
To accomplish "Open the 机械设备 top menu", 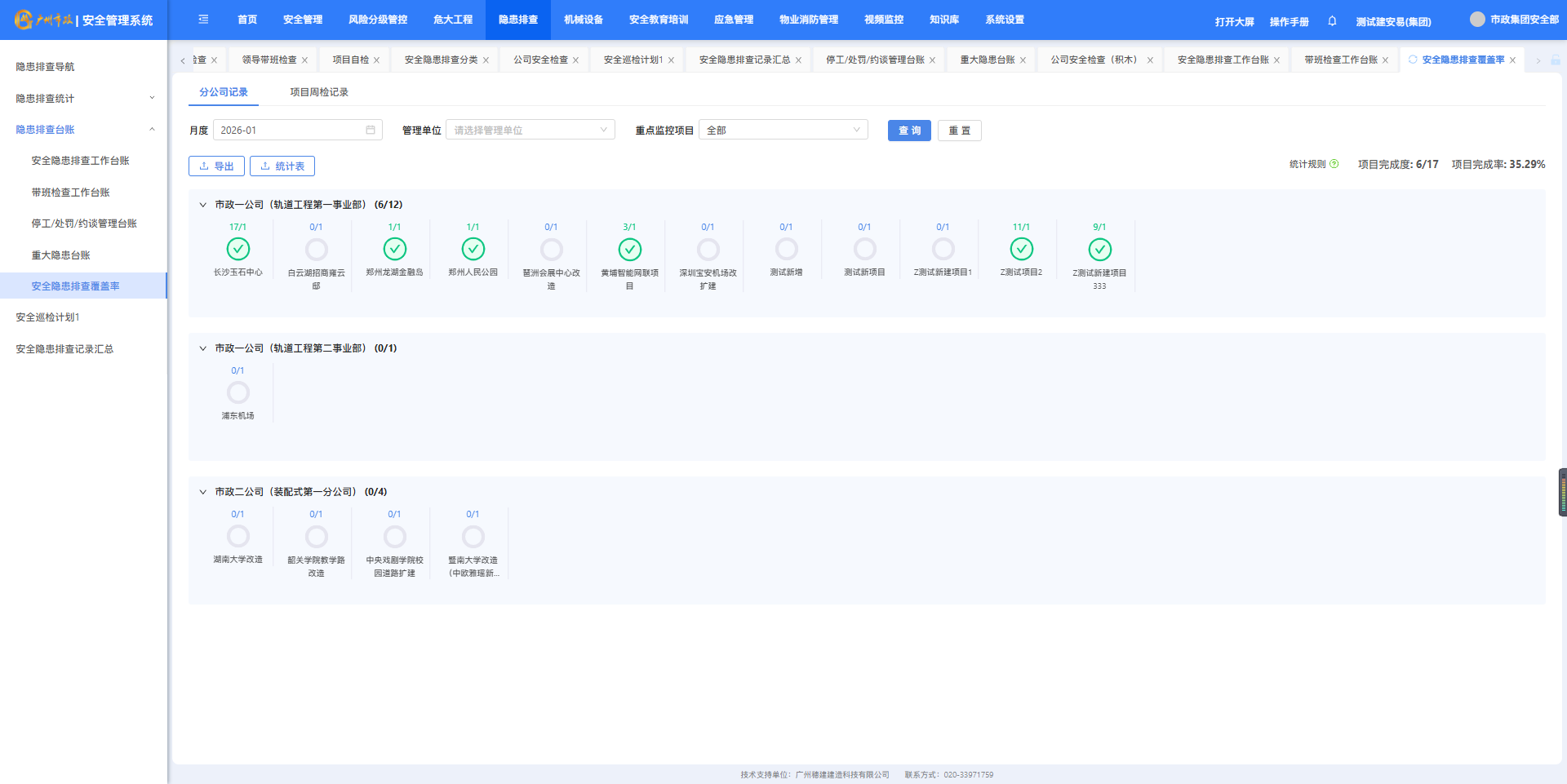I will coord(584,20).
